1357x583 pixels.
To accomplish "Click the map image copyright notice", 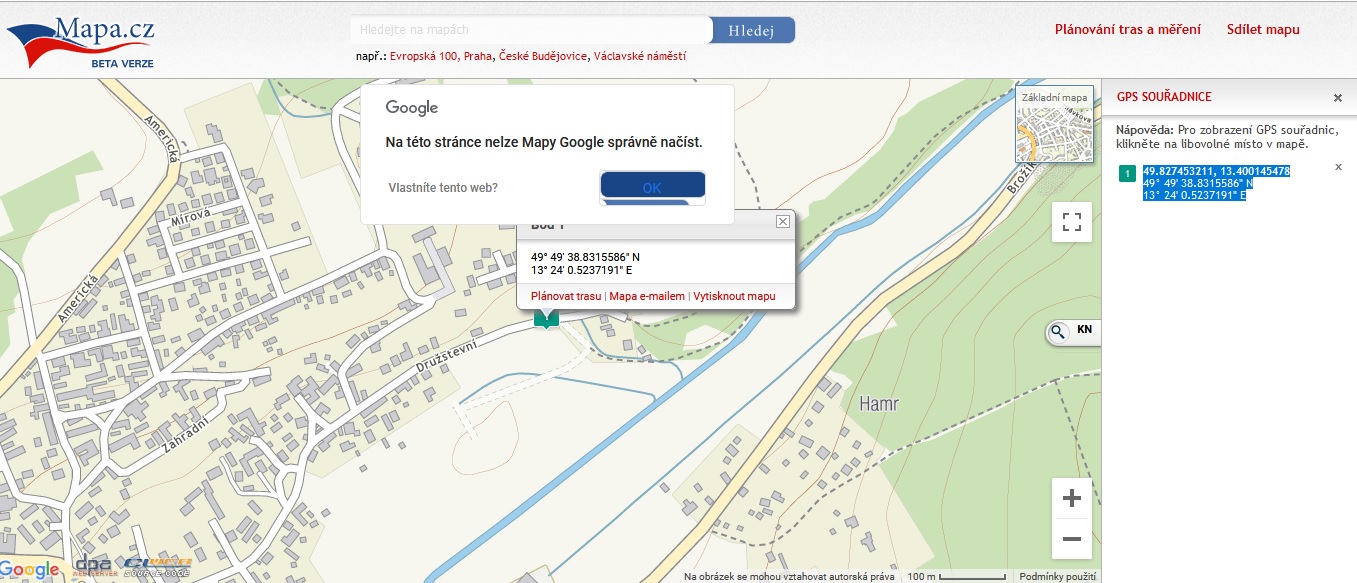I will [789, 577].
